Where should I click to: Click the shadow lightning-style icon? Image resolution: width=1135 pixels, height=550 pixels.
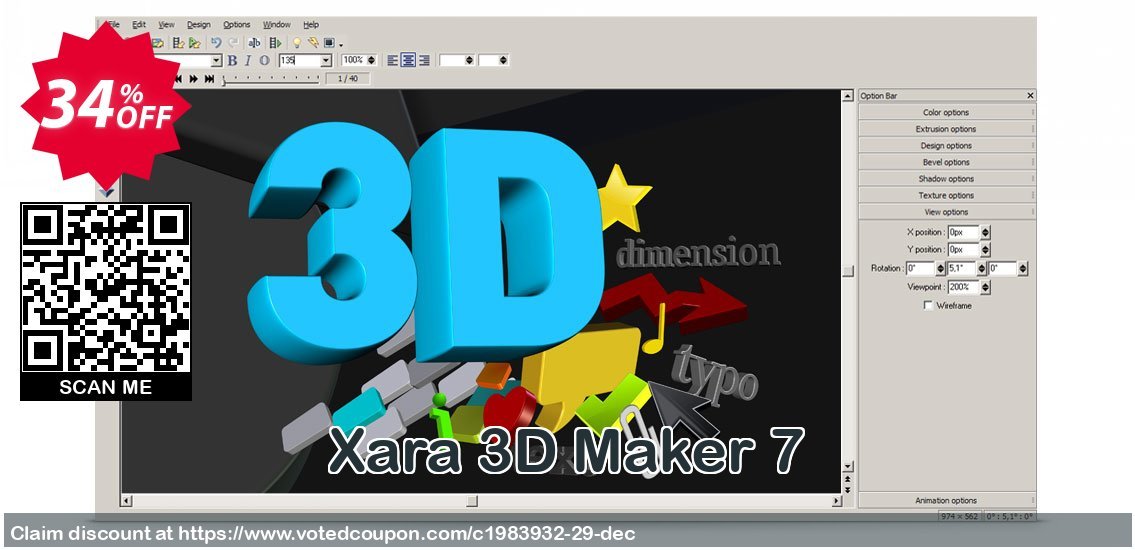[x=313, y=43]
